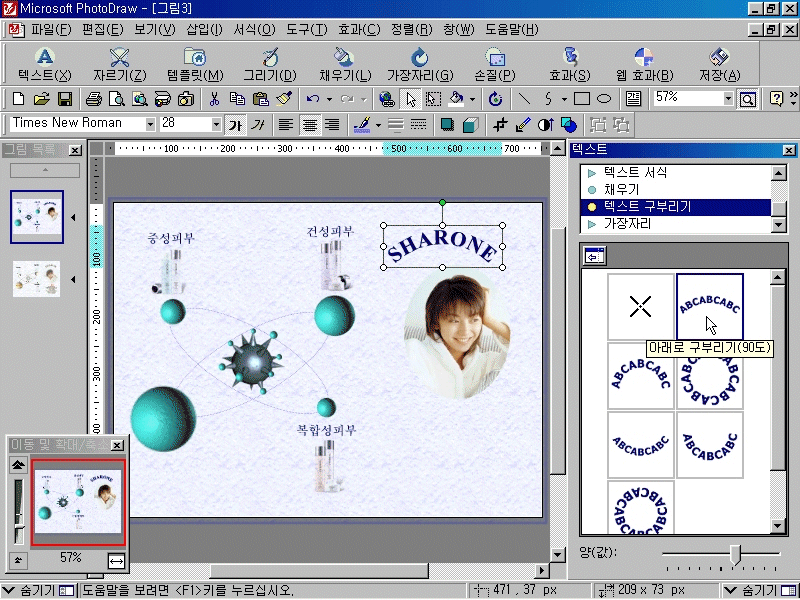
Task: Open the 텍스트(X) text tool
Action: point(45,65)
